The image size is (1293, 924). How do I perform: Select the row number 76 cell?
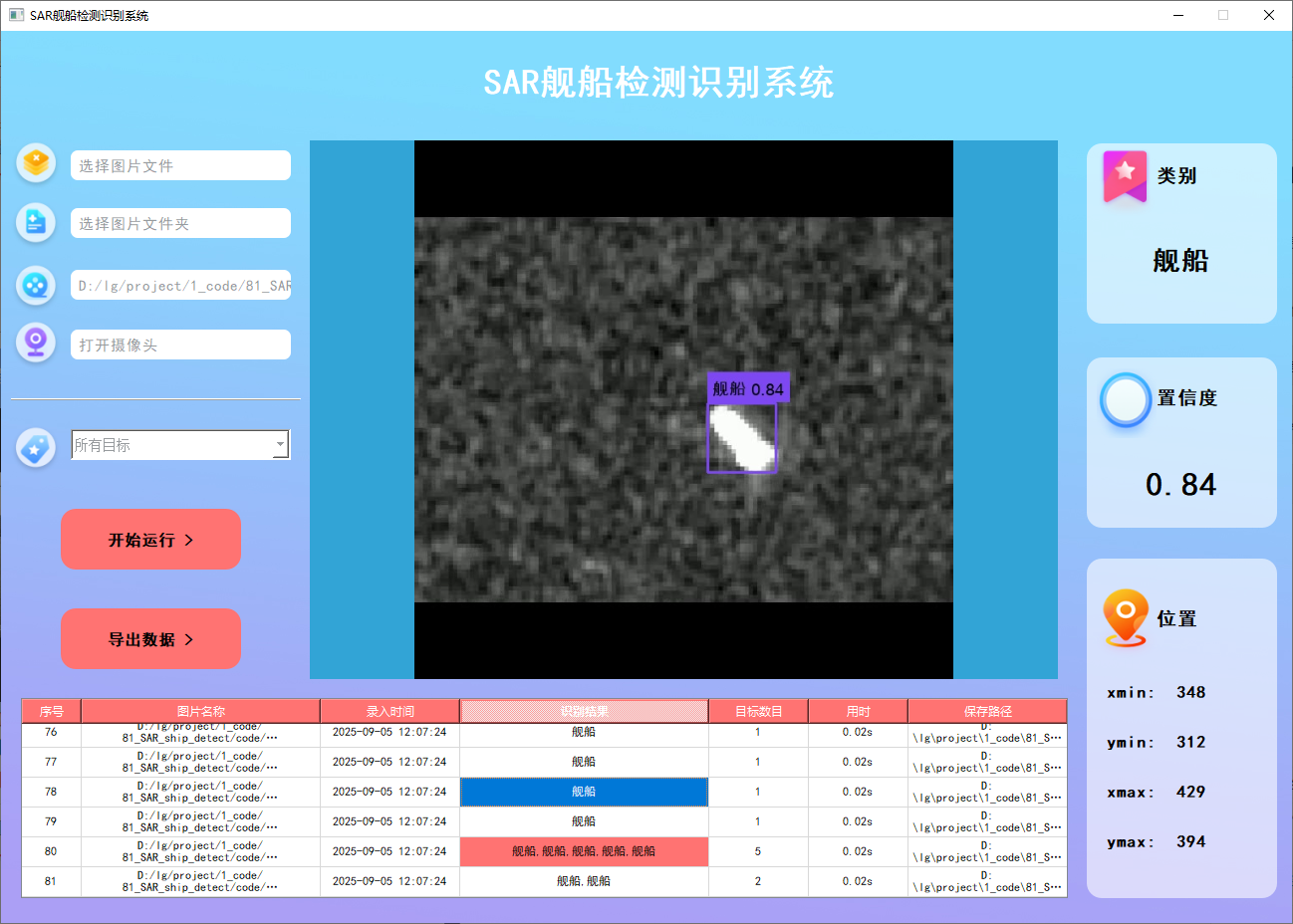coord(51,733)
